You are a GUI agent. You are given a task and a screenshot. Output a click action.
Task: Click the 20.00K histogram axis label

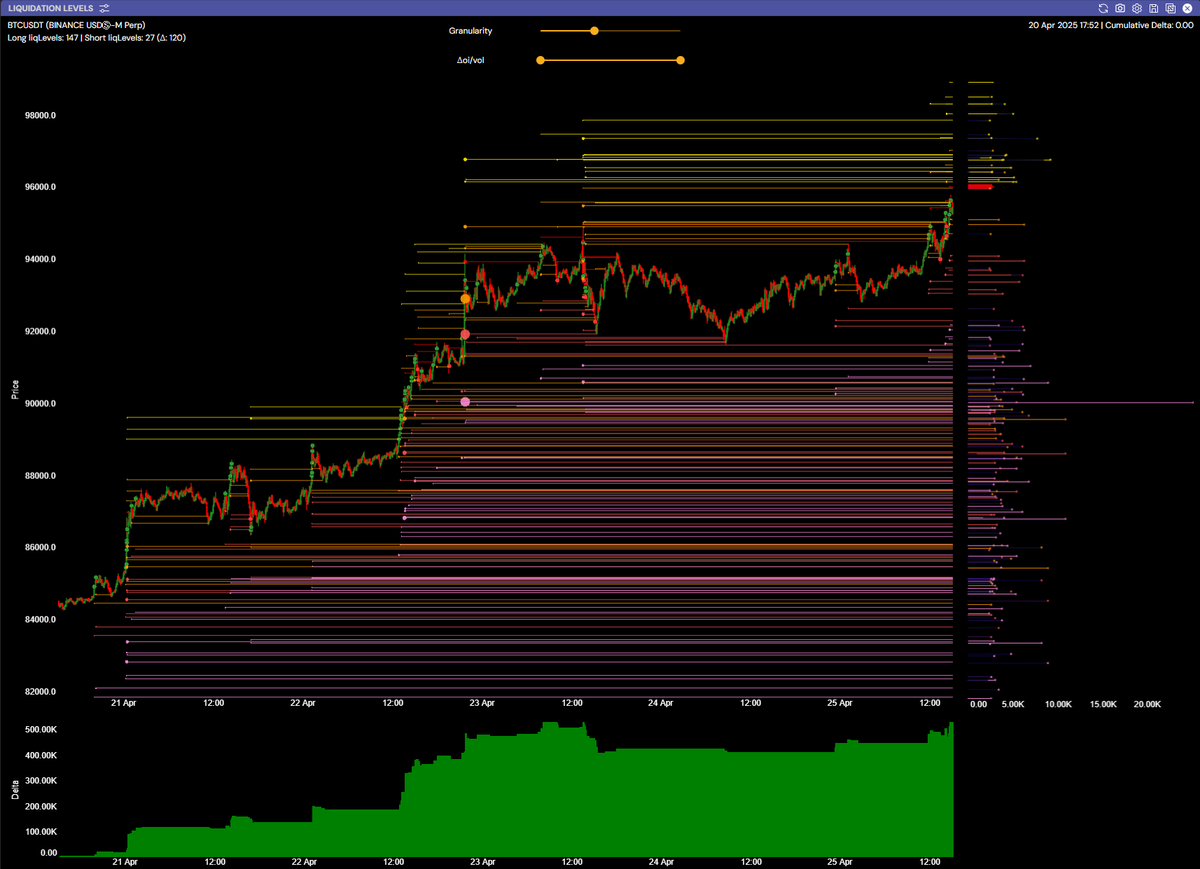click(x=1147, y=704)
